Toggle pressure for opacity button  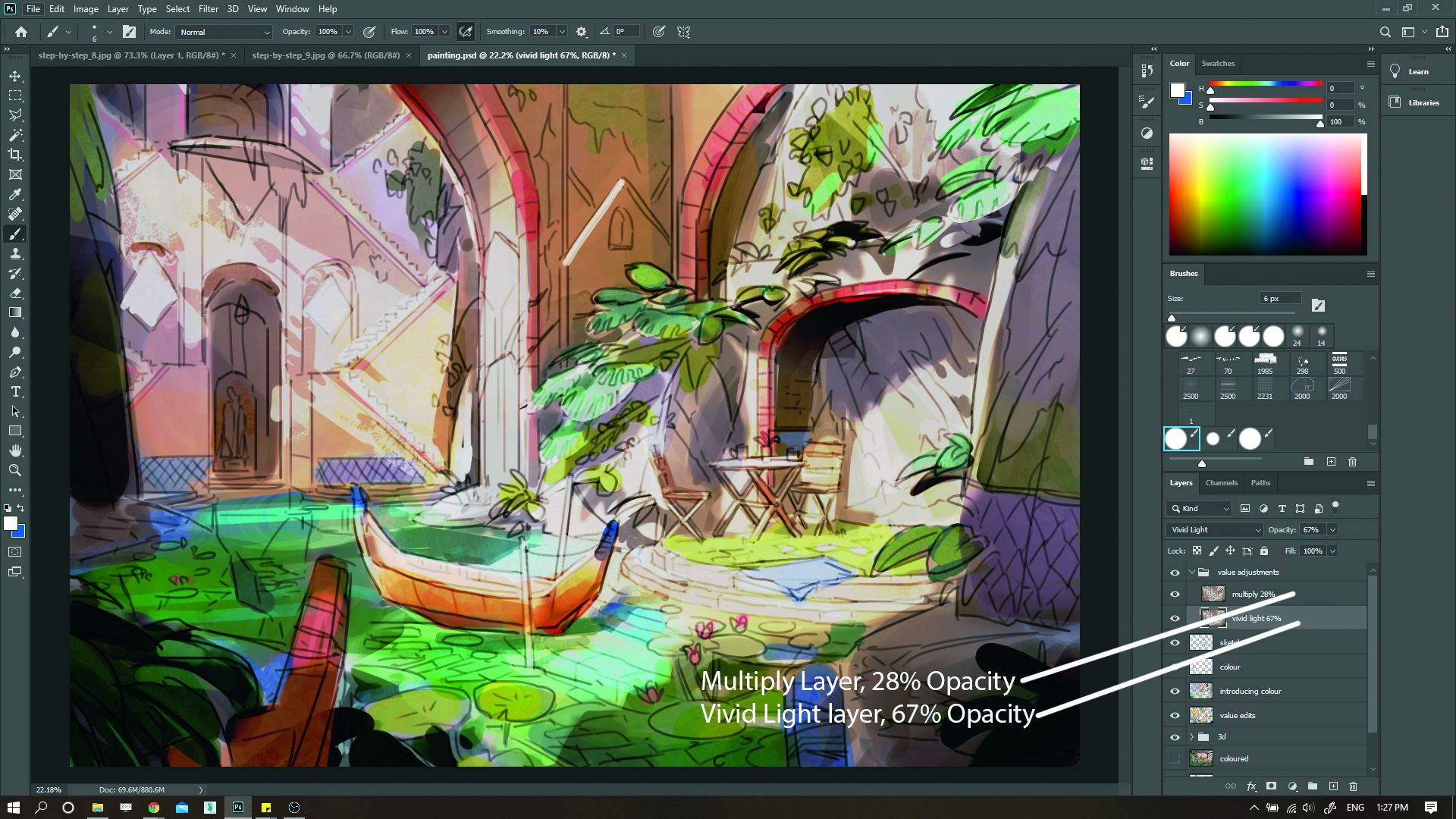click(x=369, y=32)
